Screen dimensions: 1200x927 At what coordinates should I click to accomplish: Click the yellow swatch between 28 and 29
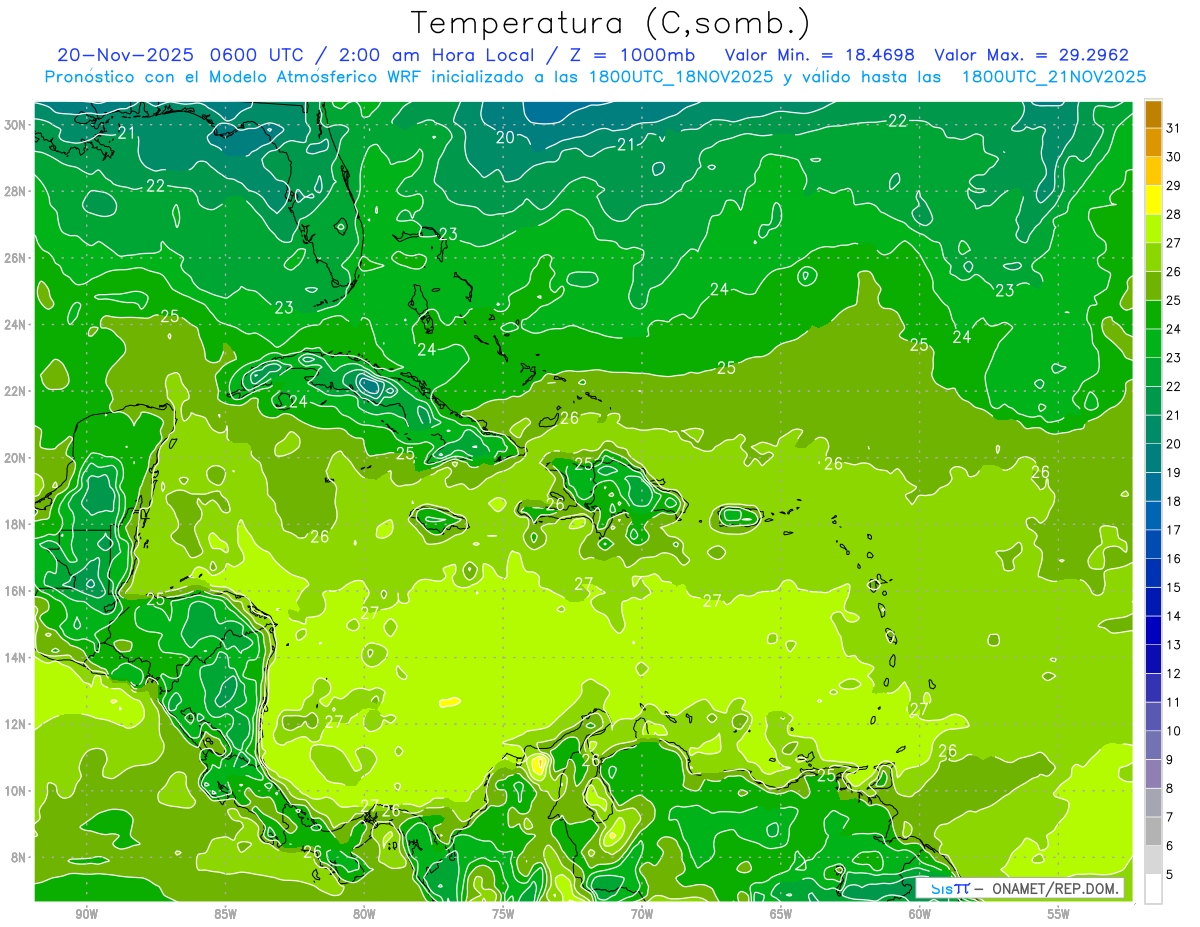click(x=1153, y=200)
